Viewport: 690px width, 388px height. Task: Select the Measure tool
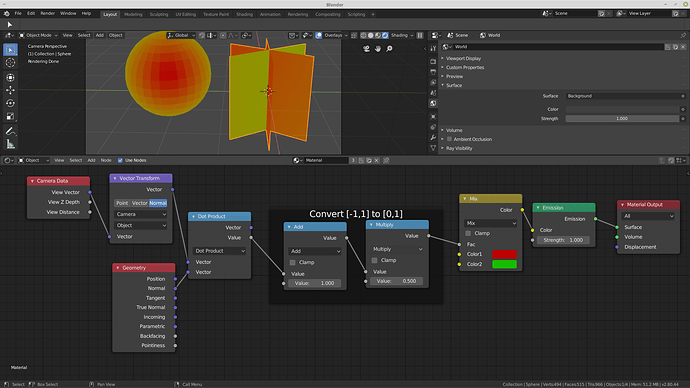10,144
